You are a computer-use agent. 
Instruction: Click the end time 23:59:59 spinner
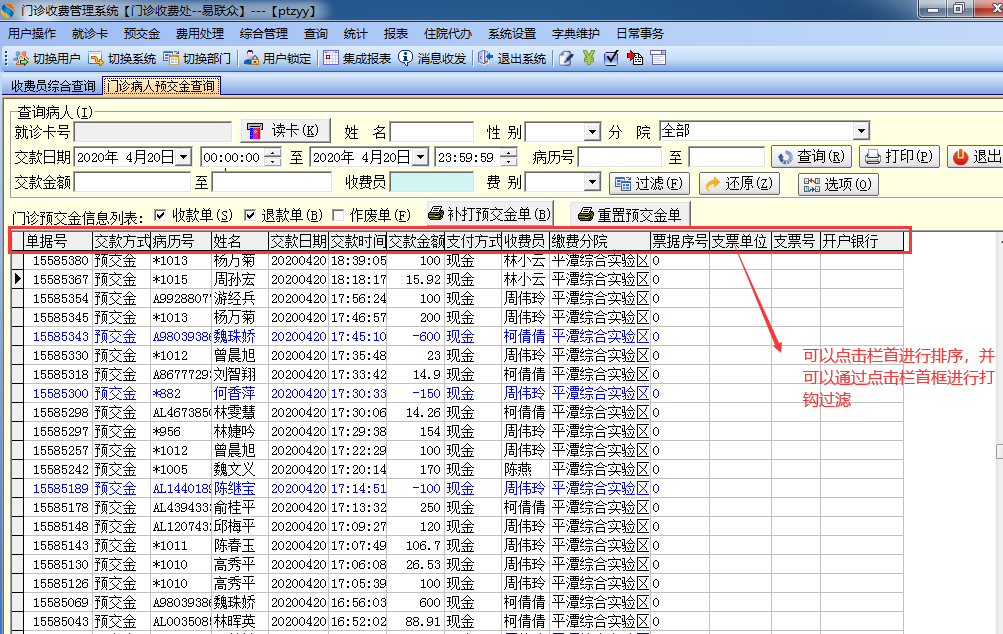click(x=509, y=157)
